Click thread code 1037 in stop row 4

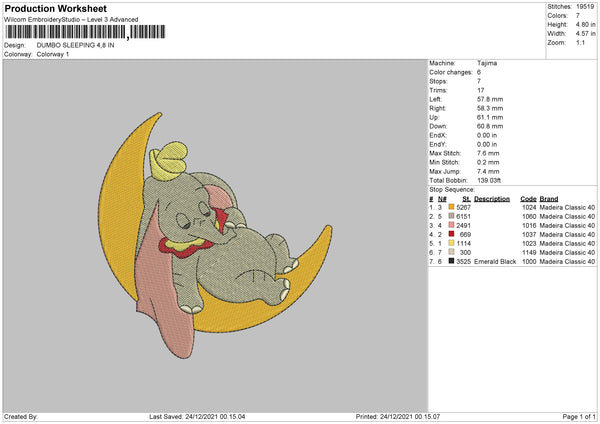click(x=529, y=234)
